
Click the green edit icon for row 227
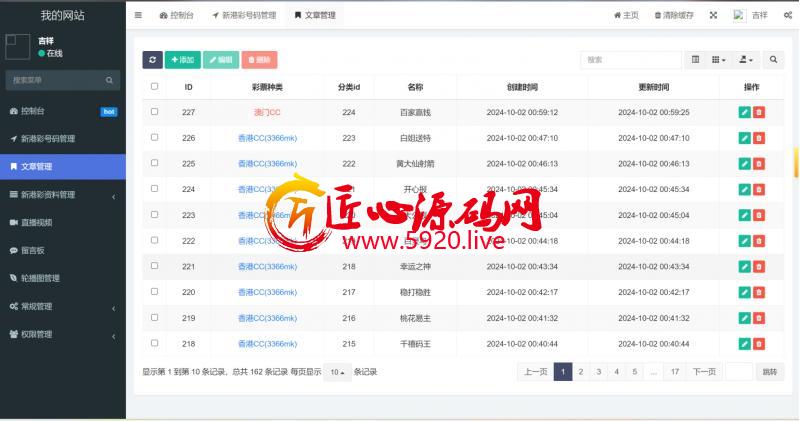744,113
